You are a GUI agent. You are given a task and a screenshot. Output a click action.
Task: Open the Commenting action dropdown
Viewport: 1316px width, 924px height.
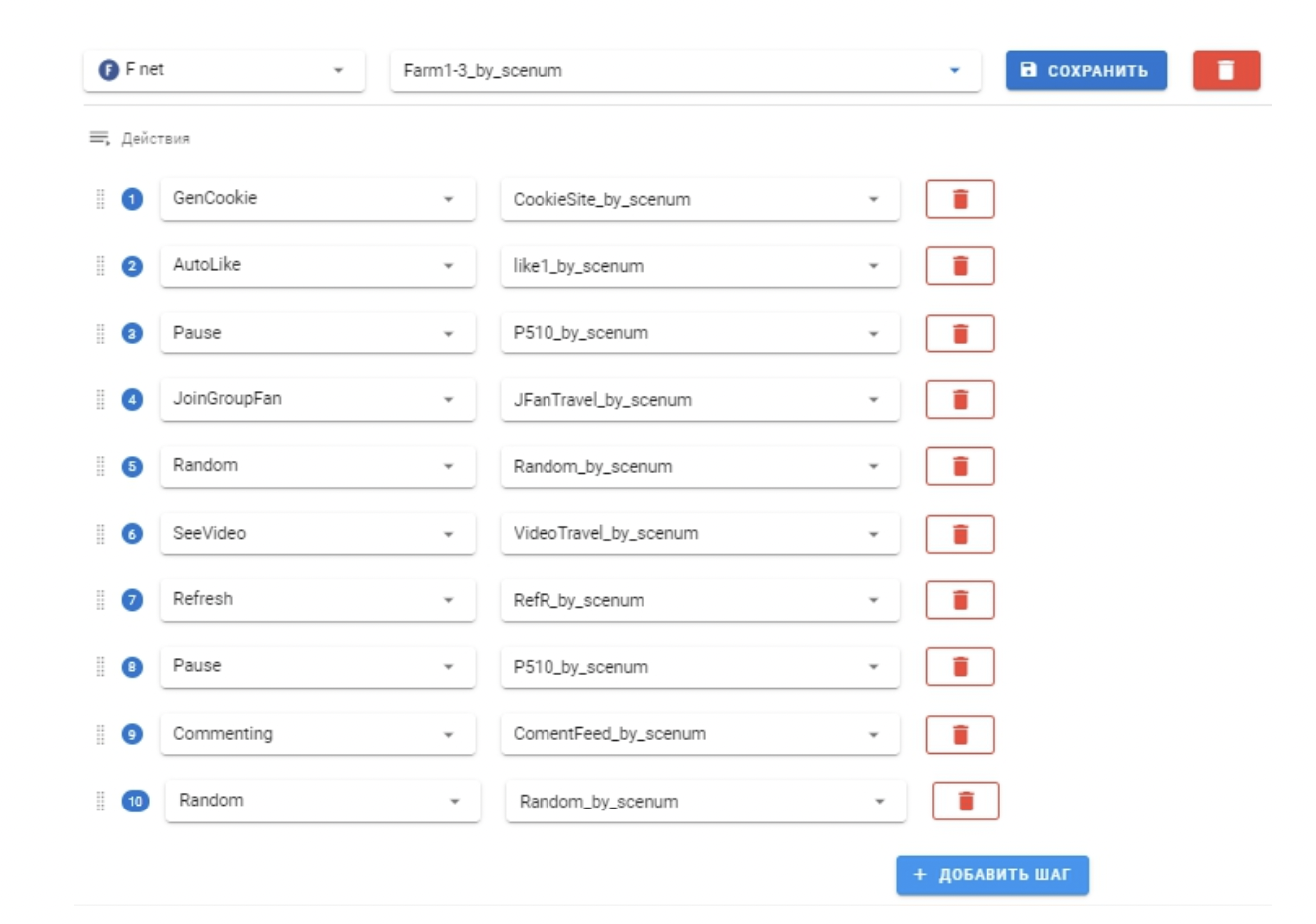[x=318, y=734]
